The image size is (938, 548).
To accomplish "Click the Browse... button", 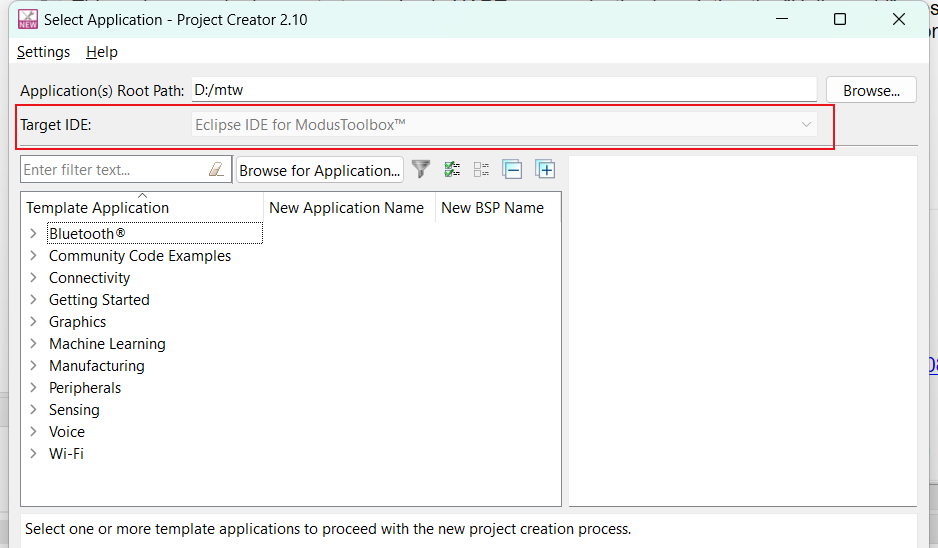I will tap(871, 90).
